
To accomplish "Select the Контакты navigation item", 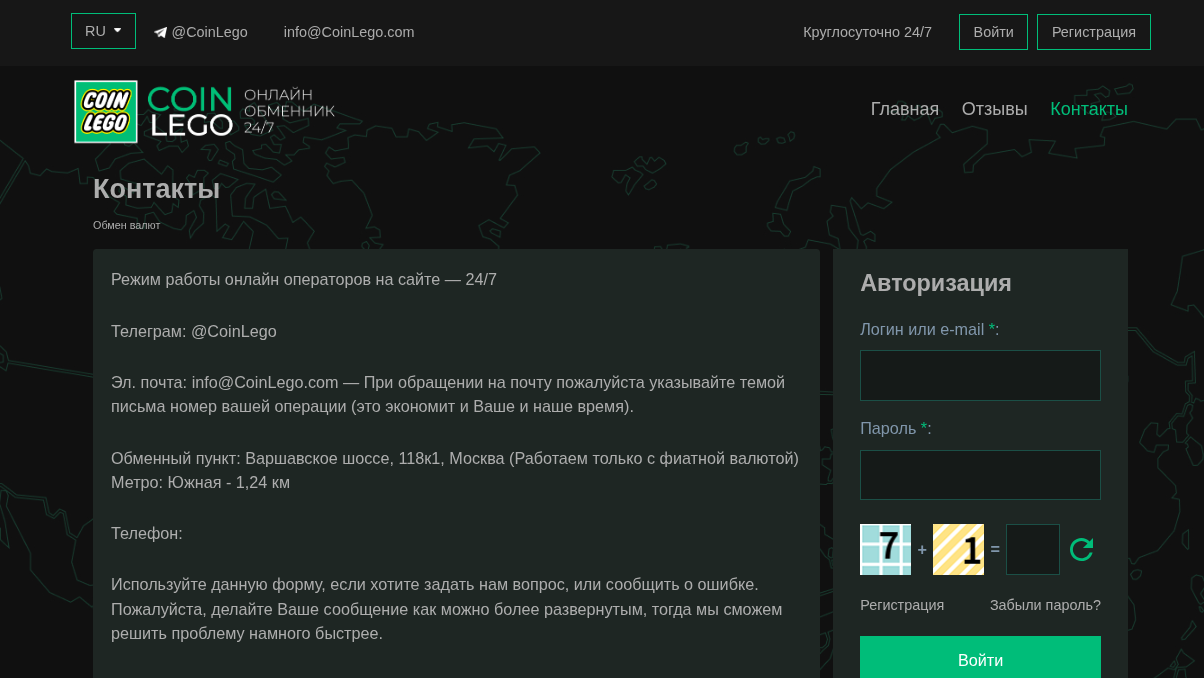I will 1088,109.
